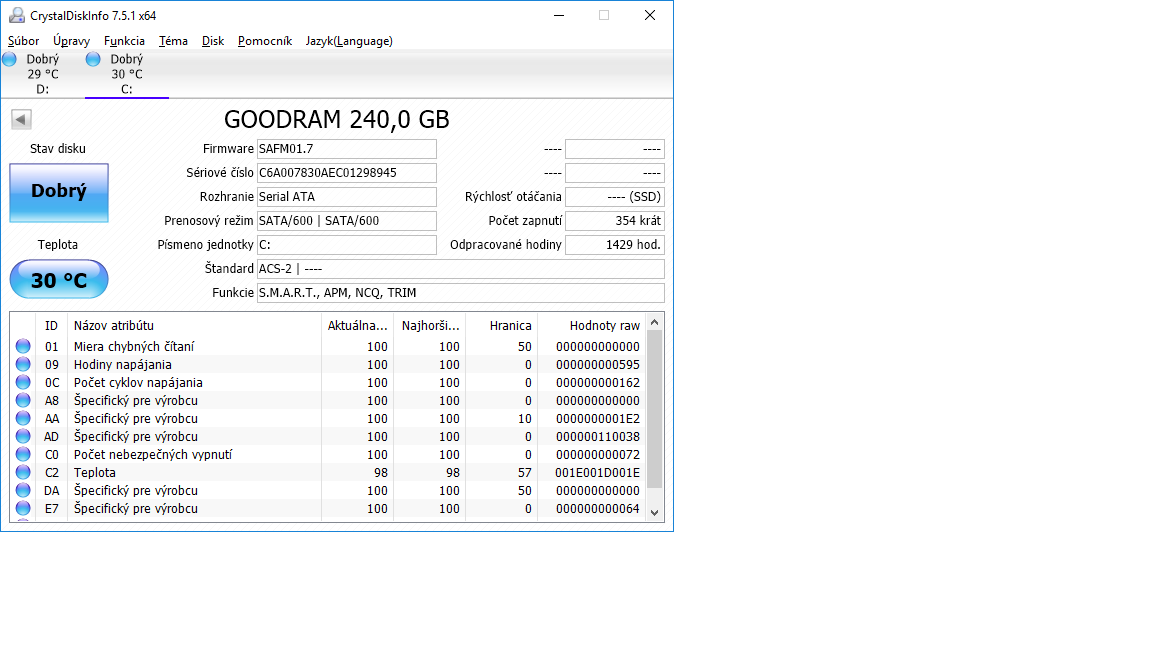Click status orb for attribute A8
Viewport: 1152px width, 648px height.
click(24, 400)
